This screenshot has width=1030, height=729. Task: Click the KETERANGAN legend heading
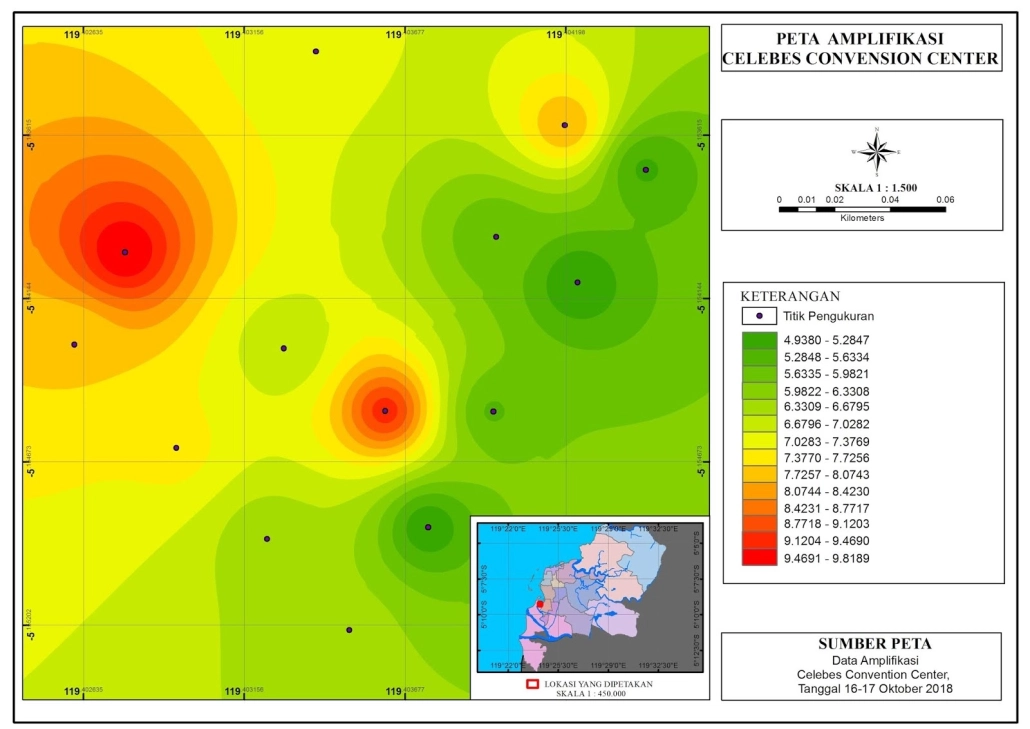pos(790,296)
